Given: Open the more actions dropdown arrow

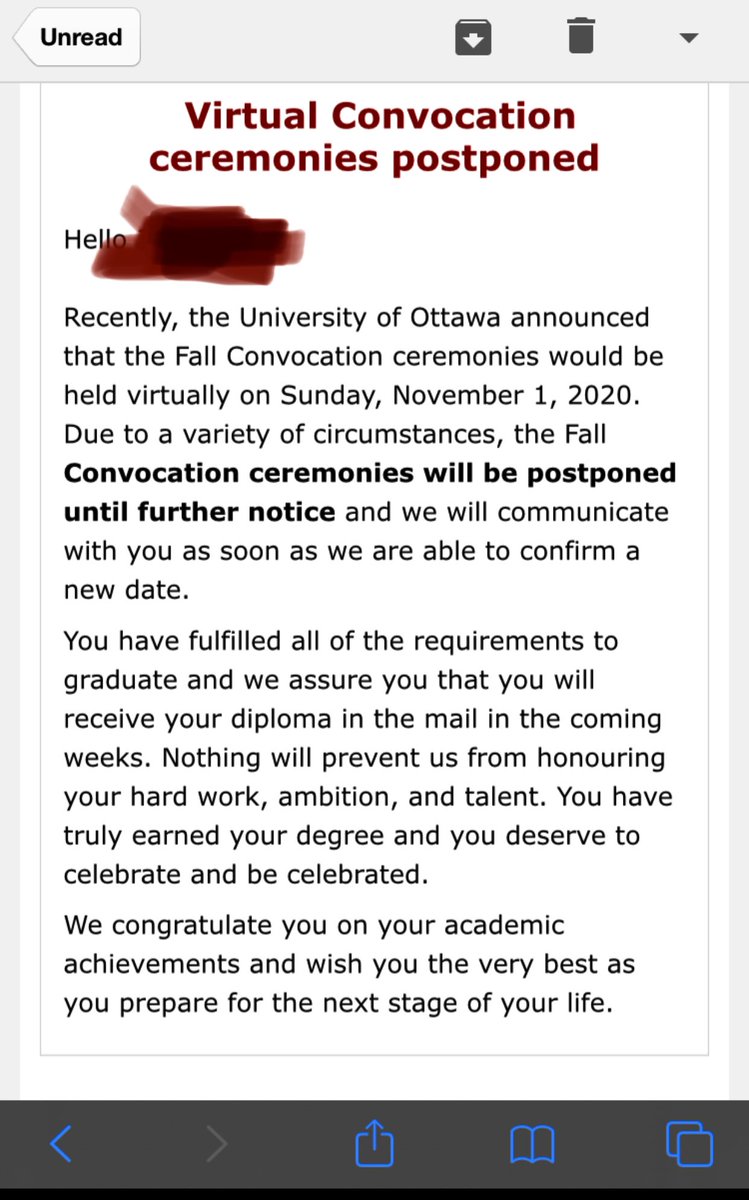Looking at the screenshot, I should point(688,38).
